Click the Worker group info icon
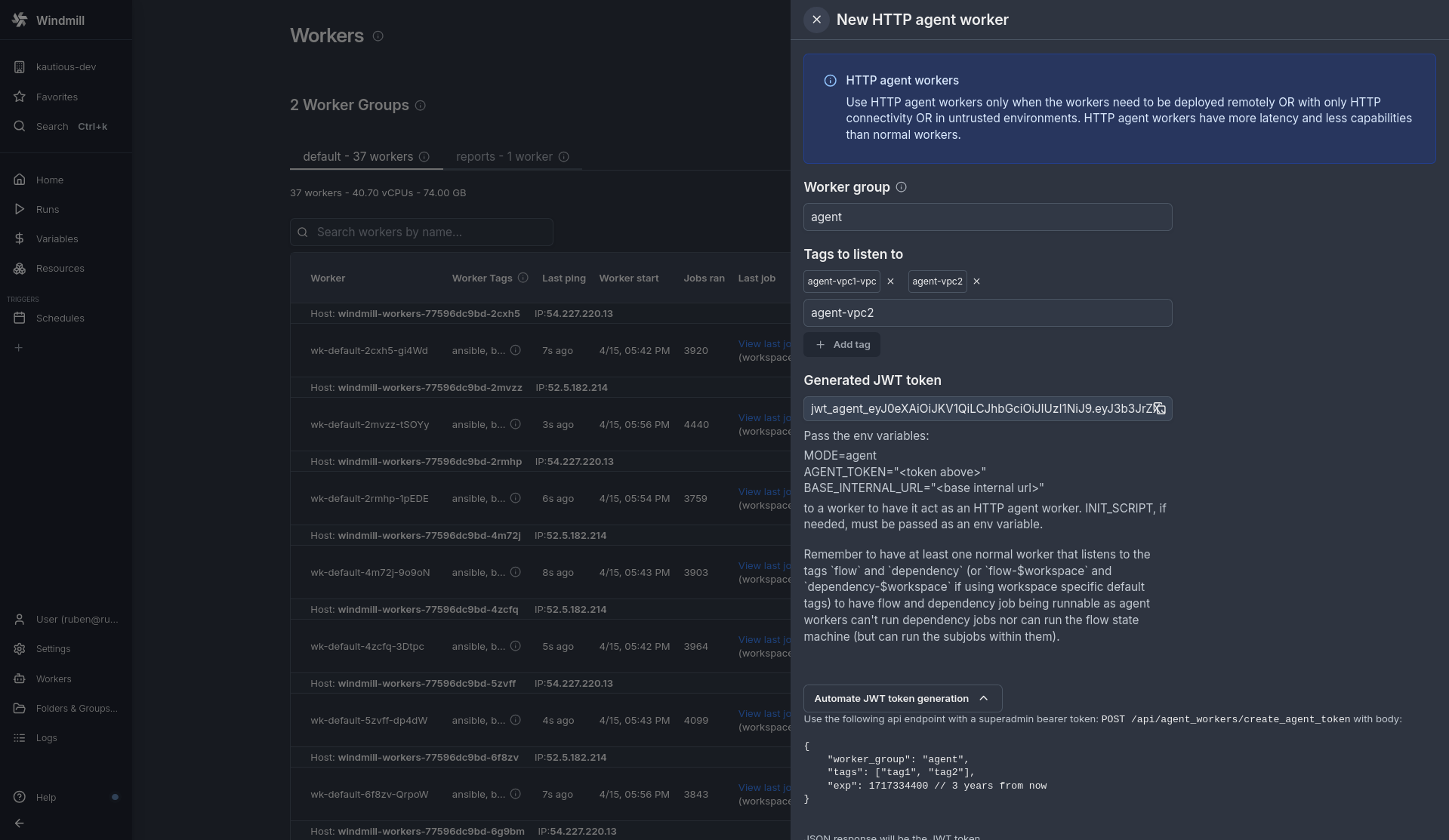This screenshot has height=840, width=1449. [900, 187]
